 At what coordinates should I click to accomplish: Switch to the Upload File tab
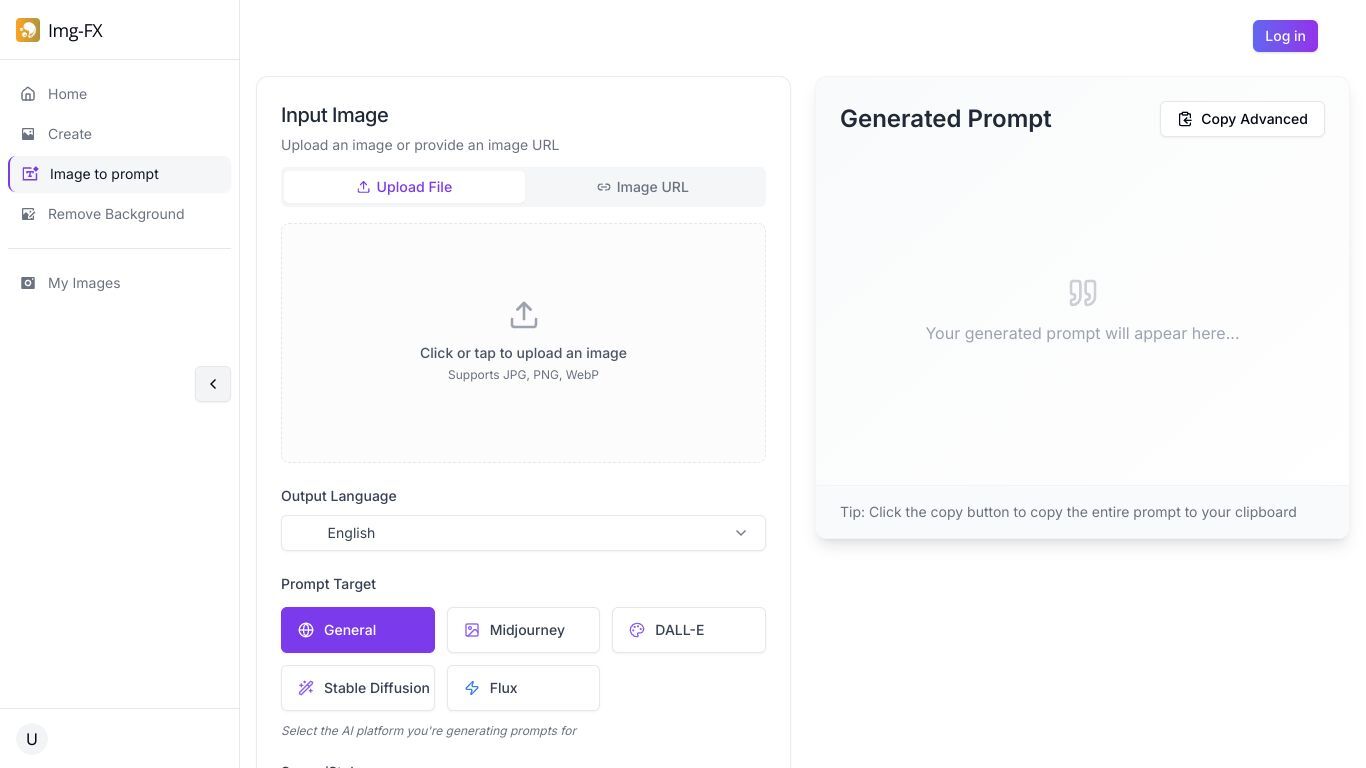click(x=404, y=187)
